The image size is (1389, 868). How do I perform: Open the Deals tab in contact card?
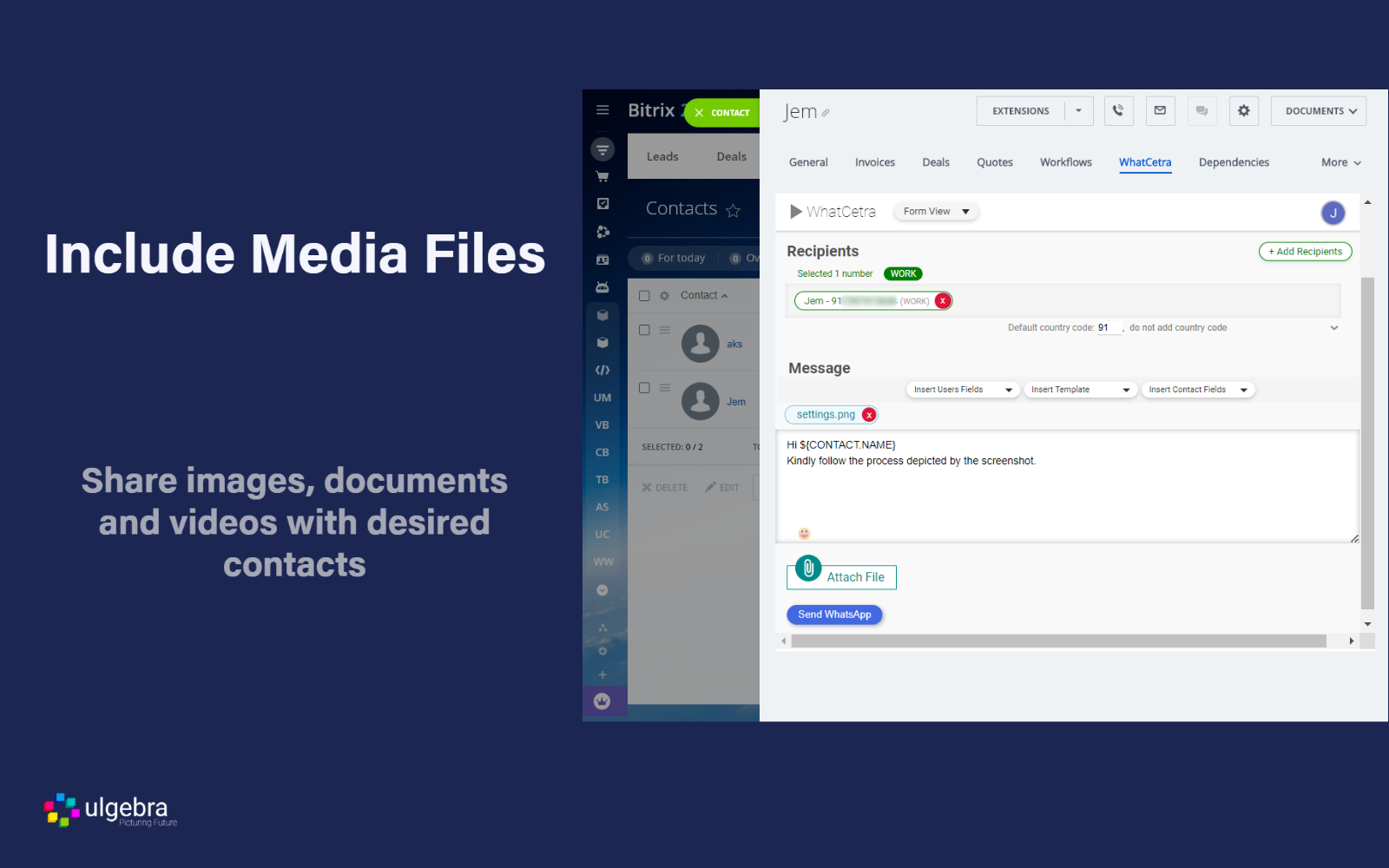pos(936,162)
